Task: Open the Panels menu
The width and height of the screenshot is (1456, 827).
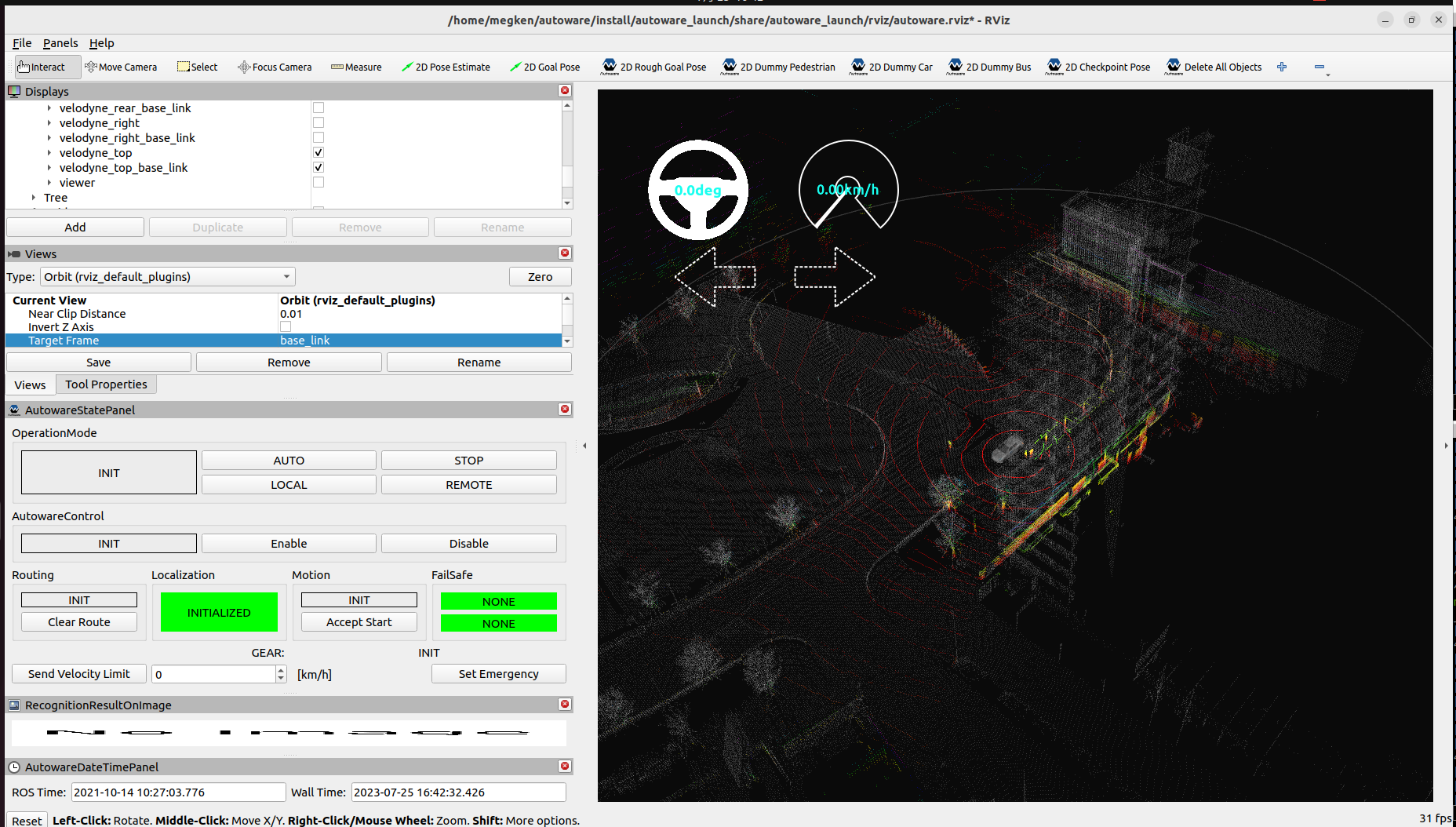Action: click(x=60, y=42)
